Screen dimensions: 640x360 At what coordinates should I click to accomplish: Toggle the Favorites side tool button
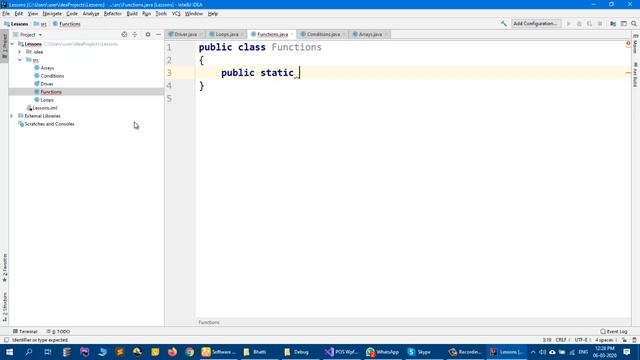[4, 268]
